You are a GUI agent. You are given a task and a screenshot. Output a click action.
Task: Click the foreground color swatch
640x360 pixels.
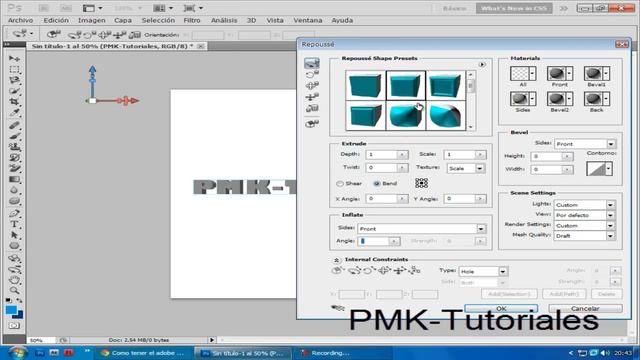pyautogui.click(x=11, y=311)
